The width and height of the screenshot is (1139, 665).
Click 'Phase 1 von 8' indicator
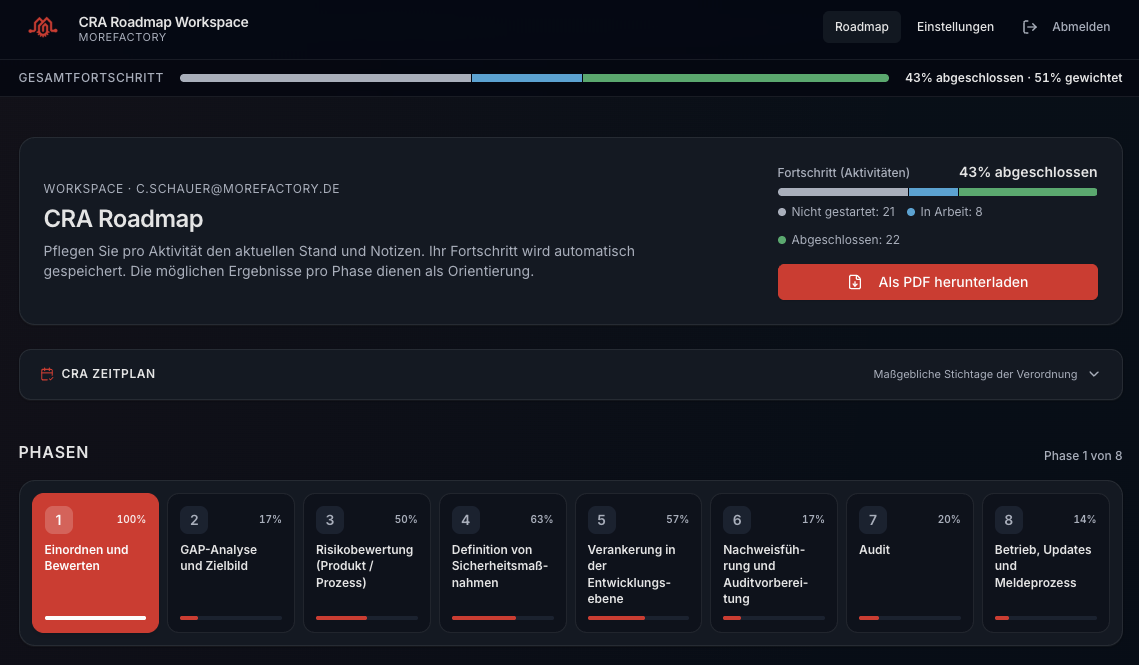click(x=1082, y=456)
